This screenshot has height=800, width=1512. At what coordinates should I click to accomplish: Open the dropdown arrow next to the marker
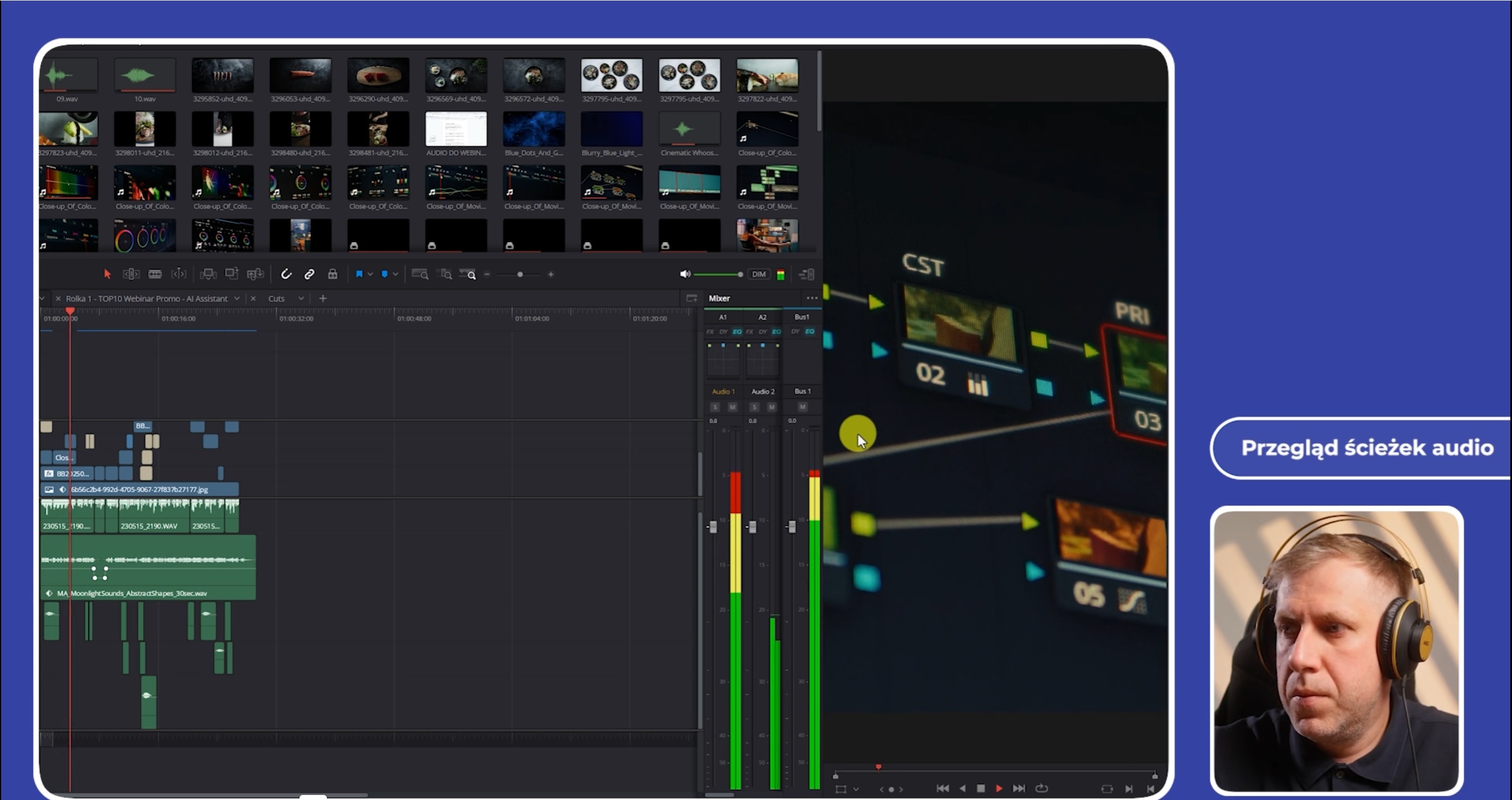pos(396,274)
